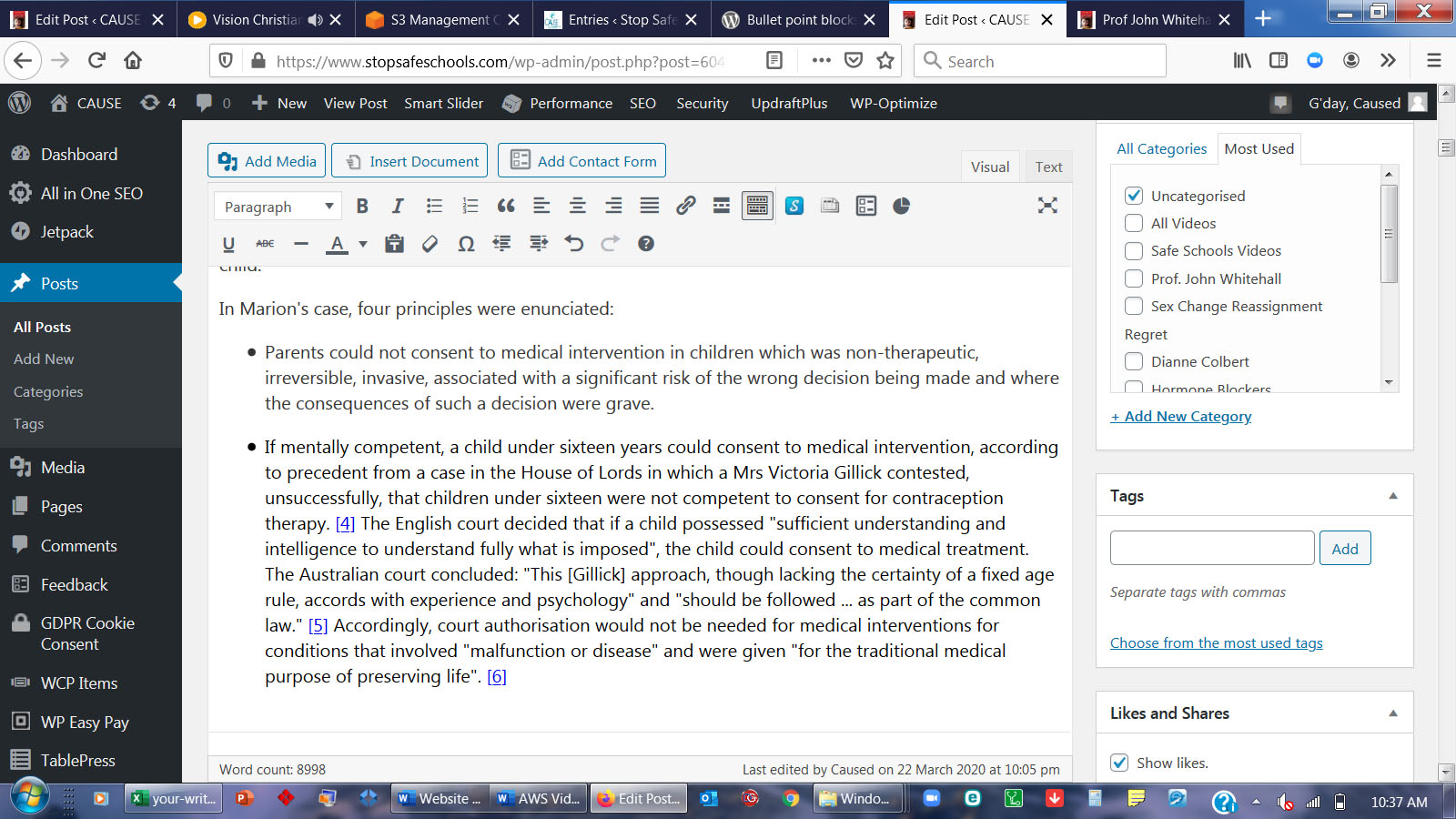This screenshot has height=819, width=1456.
Task: Undo the last edit in editor
Action: tap(573, 244)
